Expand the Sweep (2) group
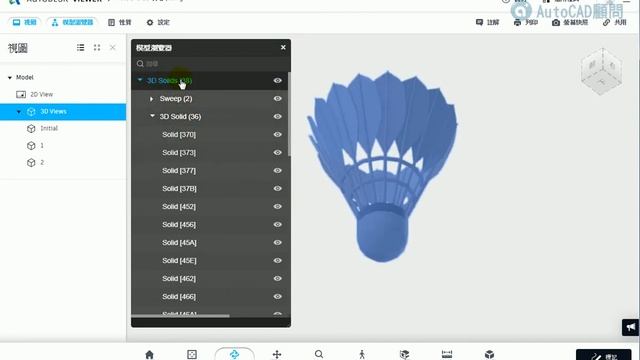This screenshot has height=360, width=640. (151, 99)
